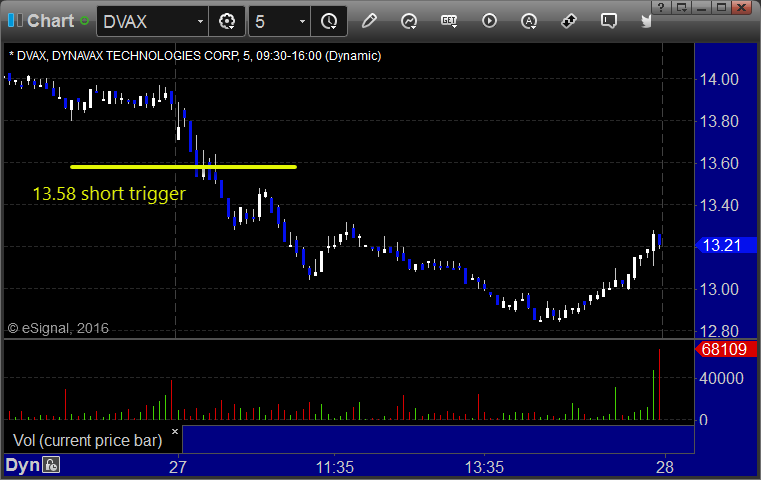Image resolution: width=761 pixels, height=480 pixels.
Task: Expand the symbol dropdown arrow
Action: (x=200, y=21)
